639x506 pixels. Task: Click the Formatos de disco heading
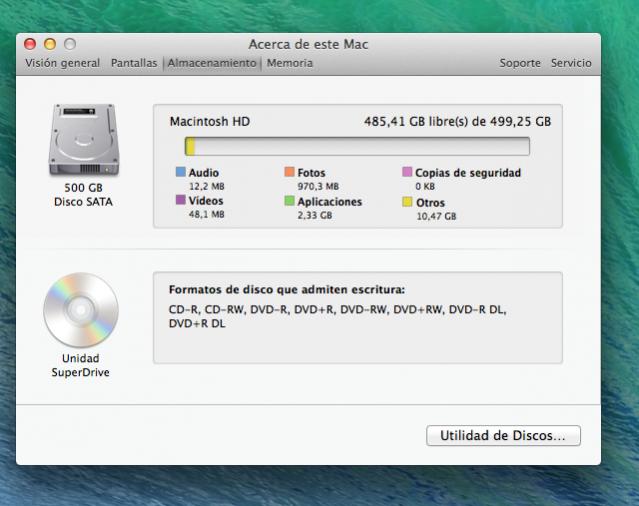(287, 290)
